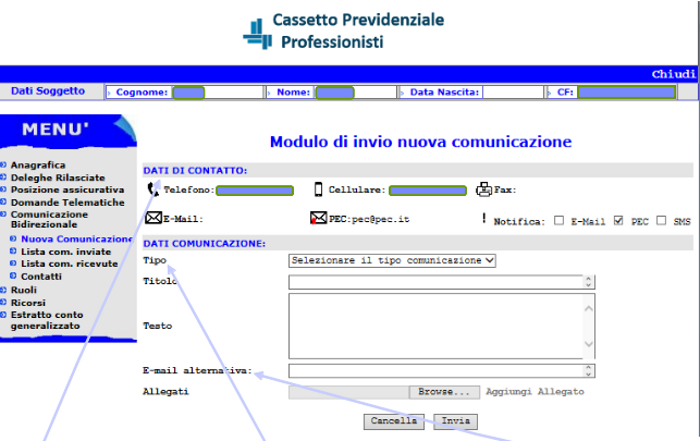The height and width of the screenshot is (441, 700).
Task: Click the mobile phone Cellulare icon
Action: coord(318,189)
